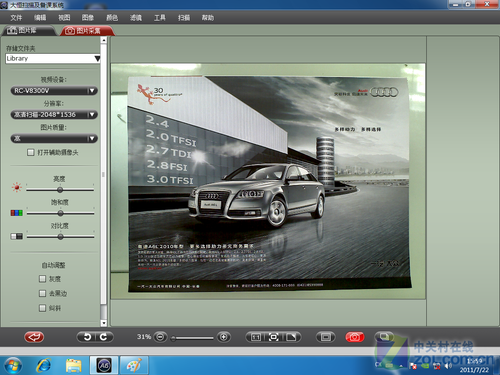Screen dimensions: 500x375
Task: Zoom in with the plus button
Action: [224, 337]
